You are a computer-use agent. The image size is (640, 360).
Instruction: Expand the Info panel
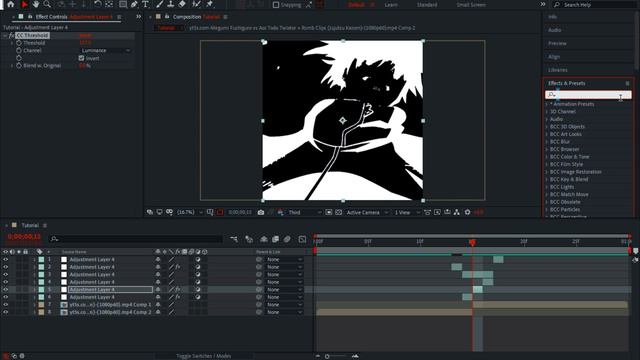[x=553, y=17]
